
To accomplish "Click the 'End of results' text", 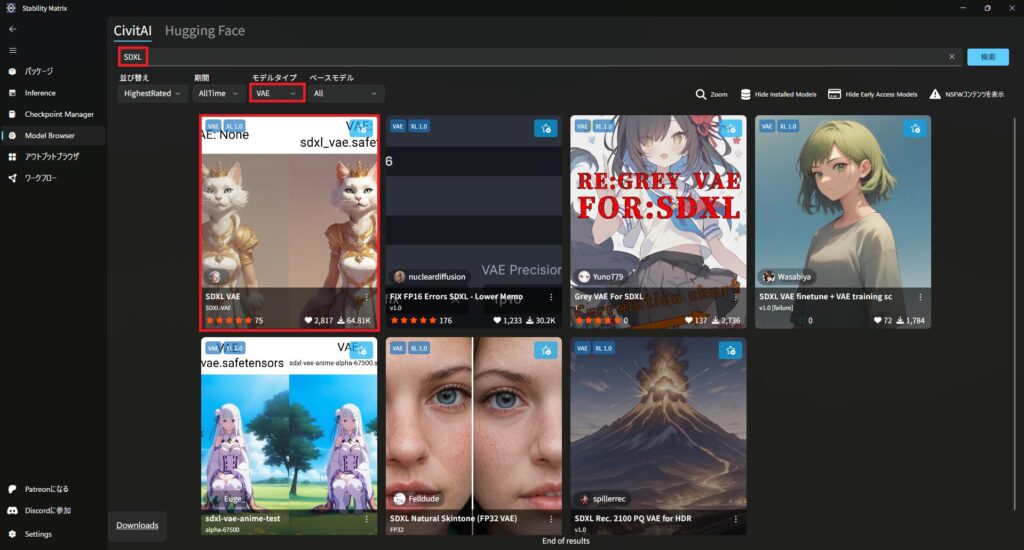I will click(566, 541).
